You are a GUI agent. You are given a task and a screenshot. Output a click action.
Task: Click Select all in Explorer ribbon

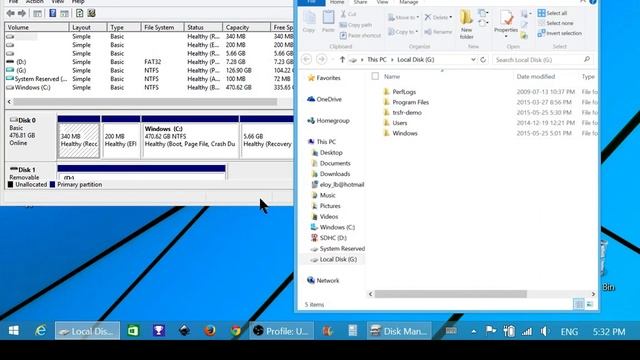[x=552, y=13]
